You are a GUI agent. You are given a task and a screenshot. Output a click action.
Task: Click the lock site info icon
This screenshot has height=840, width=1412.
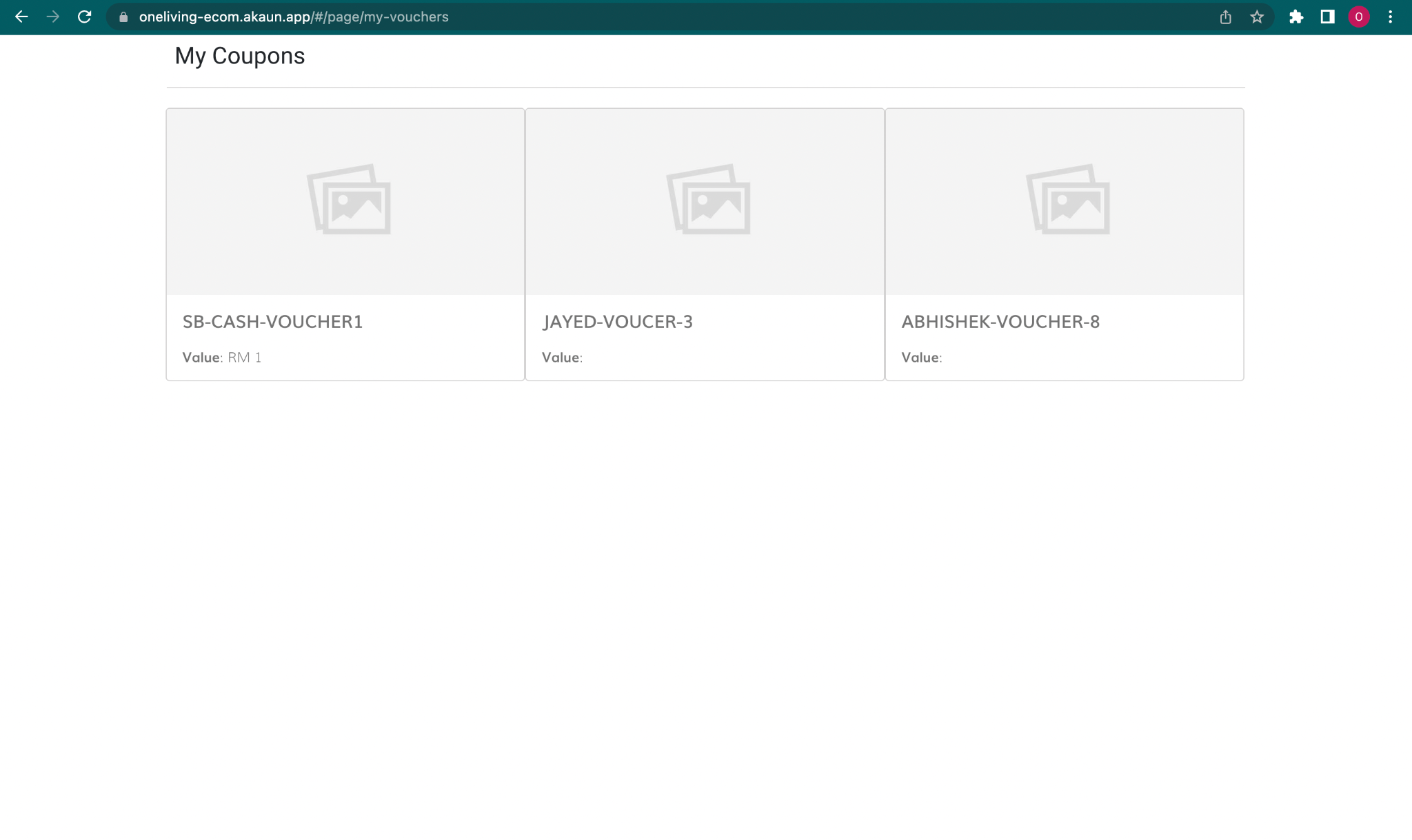click(x=123, y=17)
